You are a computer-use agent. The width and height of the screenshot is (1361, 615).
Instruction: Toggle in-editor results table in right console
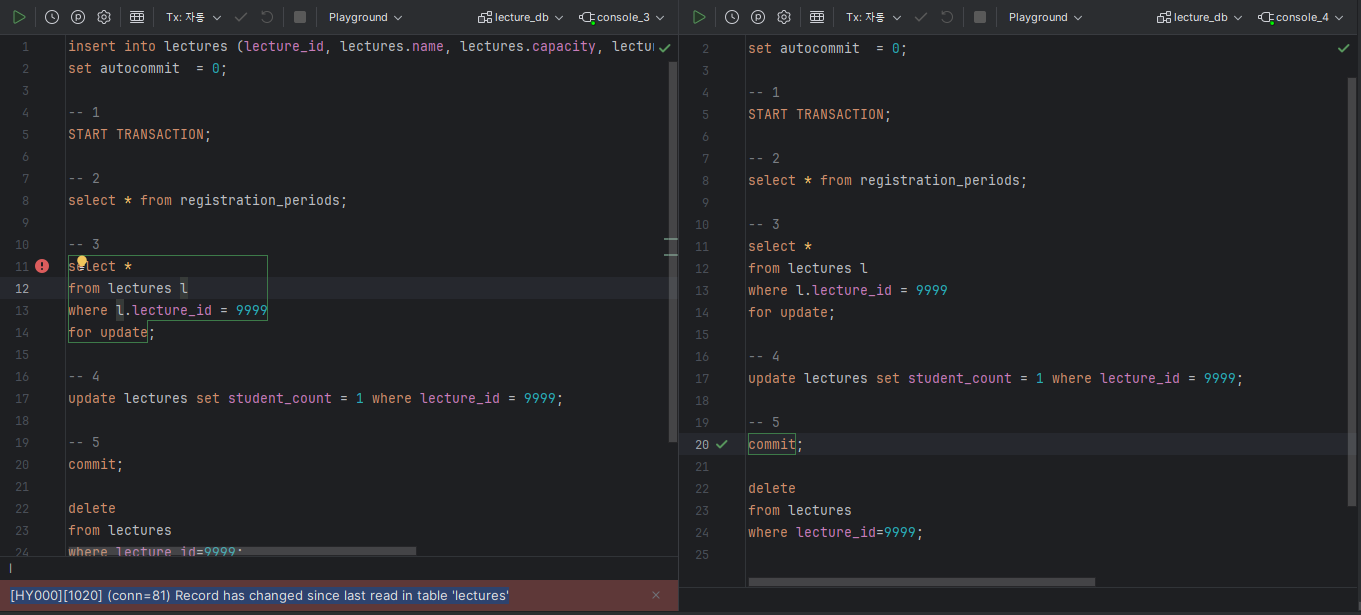(817, 17)
